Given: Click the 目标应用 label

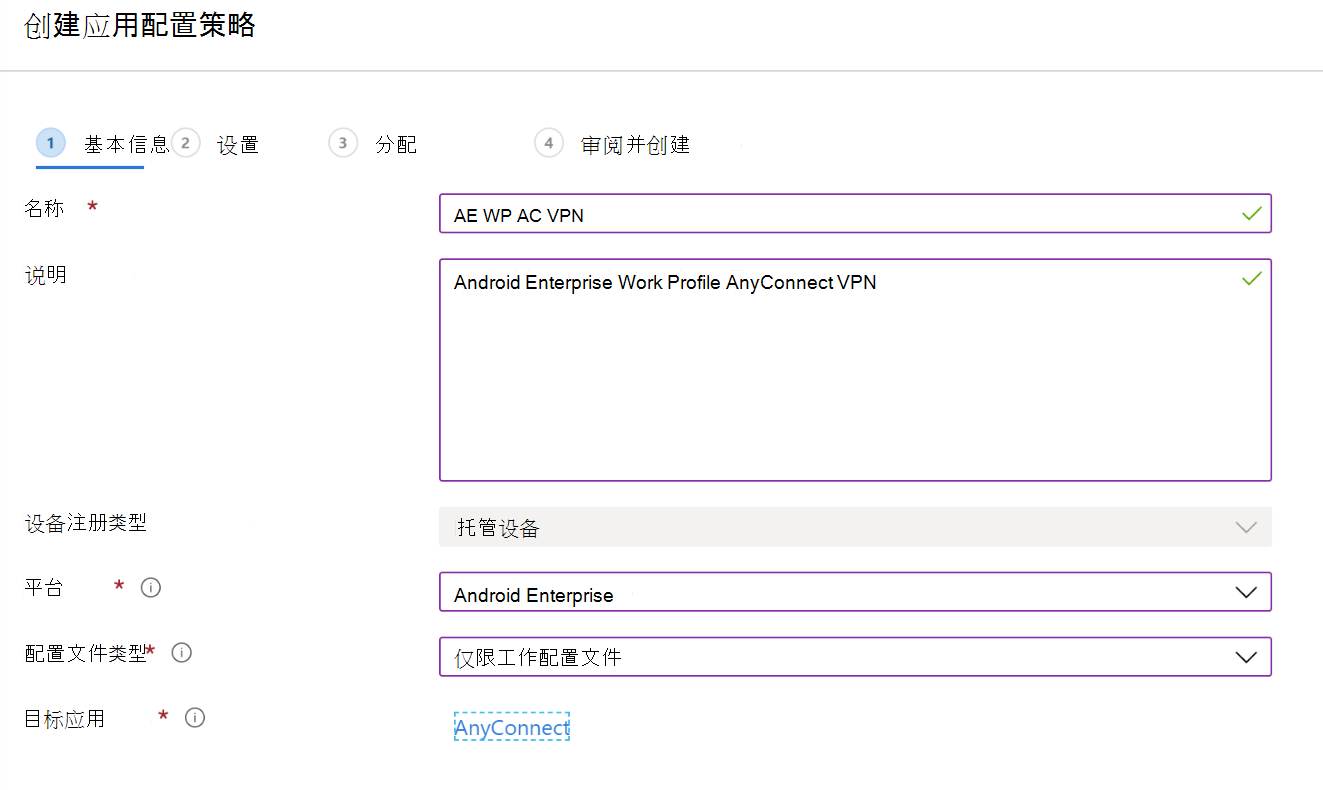Looking at the screenshot, I should pos(65,719).
